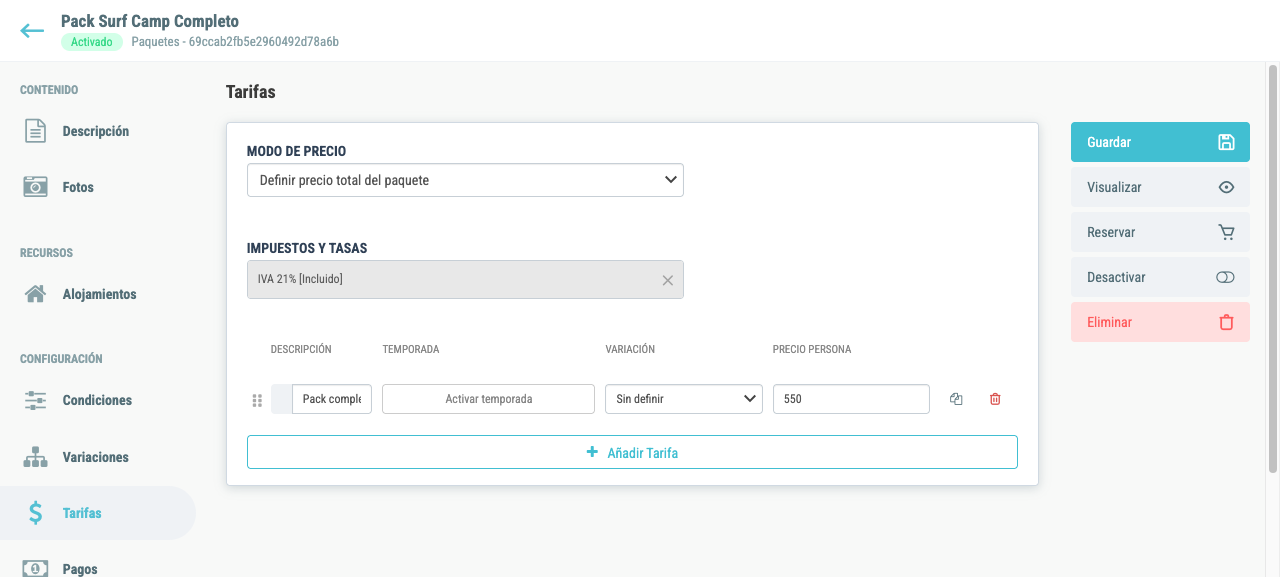
Task: Click the Descripción document icon
Action: click(x=35, y=131)
